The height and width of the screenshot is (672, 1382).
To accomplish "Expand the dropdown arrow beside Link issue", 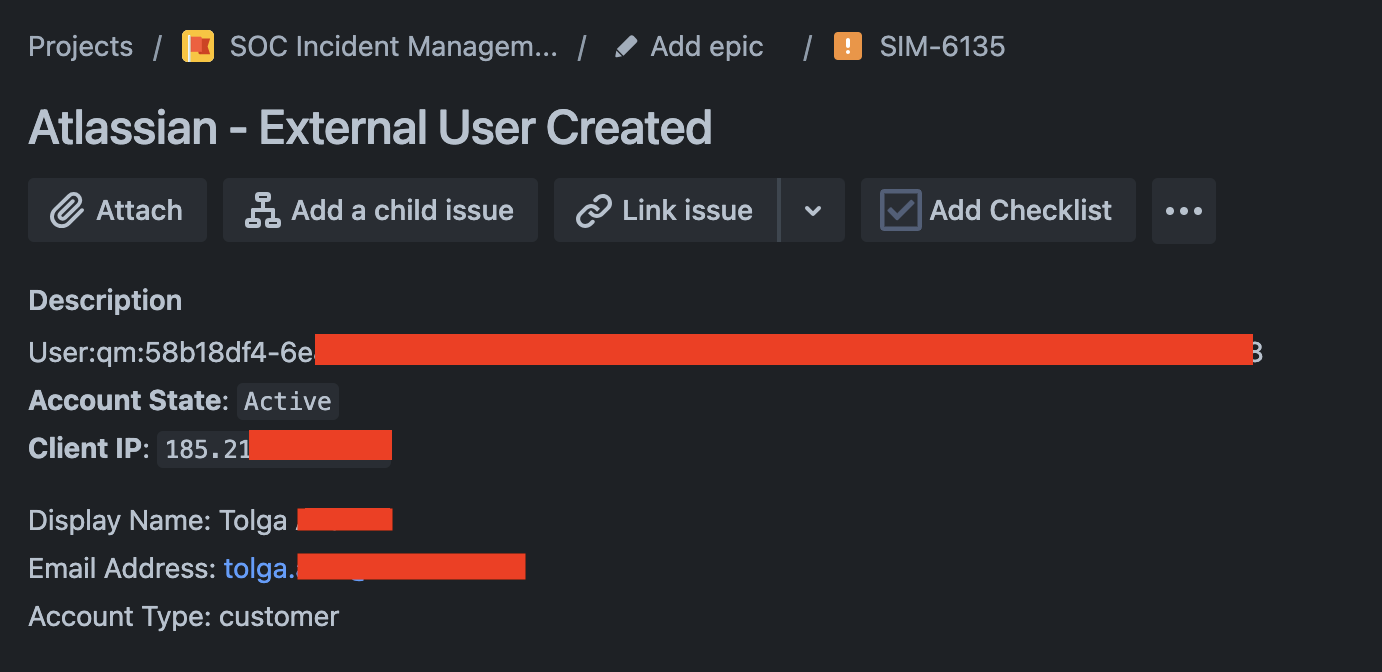I will pos(813,211).
